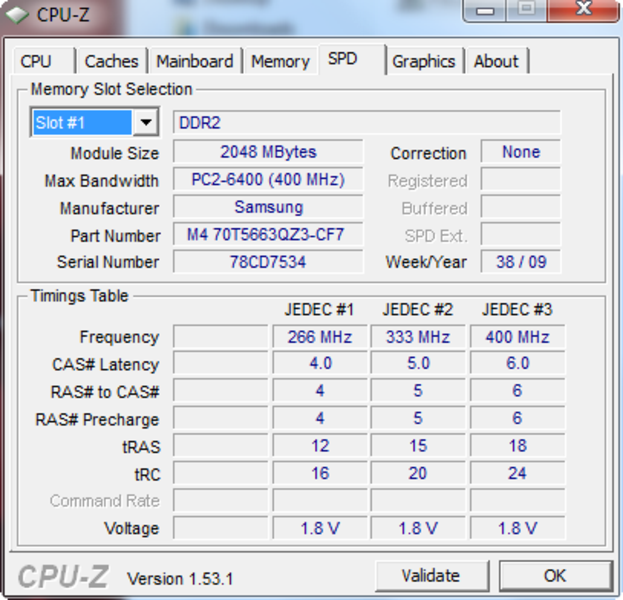Close the CPU-Z window
The image size is (623, 600).
pyautogui.click(x=584, y=9)
